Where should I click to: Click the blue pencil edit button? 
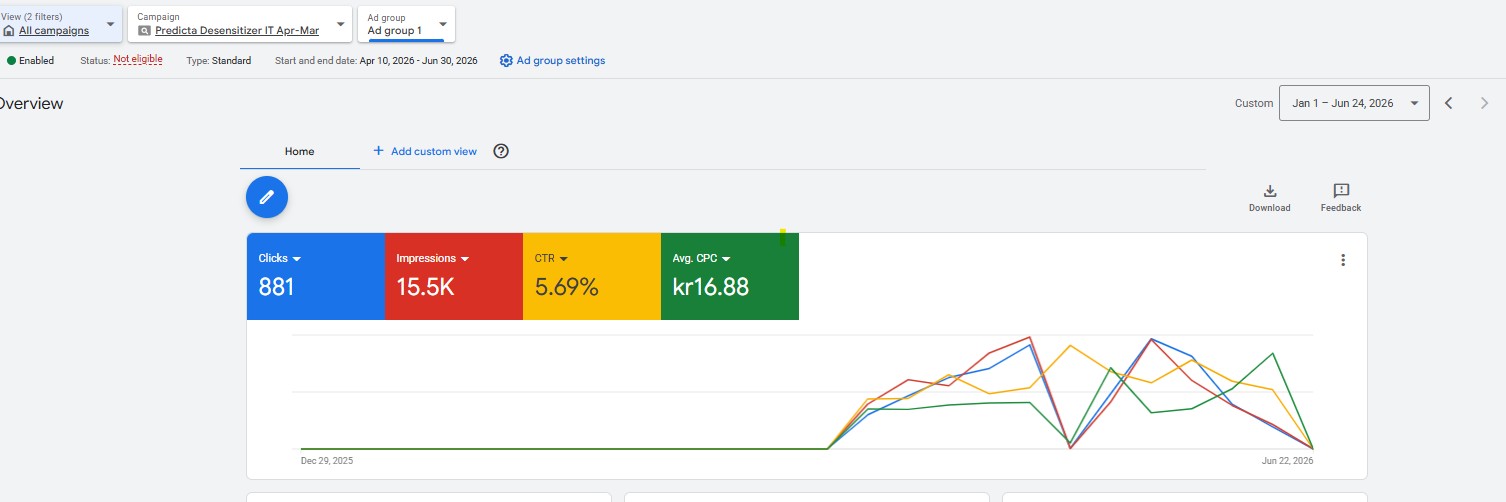point(267,197)
